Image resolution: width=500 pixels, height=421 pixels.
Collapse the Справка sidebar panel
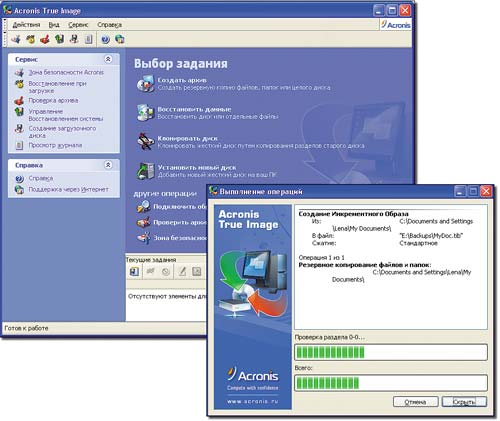coord(108,165)
